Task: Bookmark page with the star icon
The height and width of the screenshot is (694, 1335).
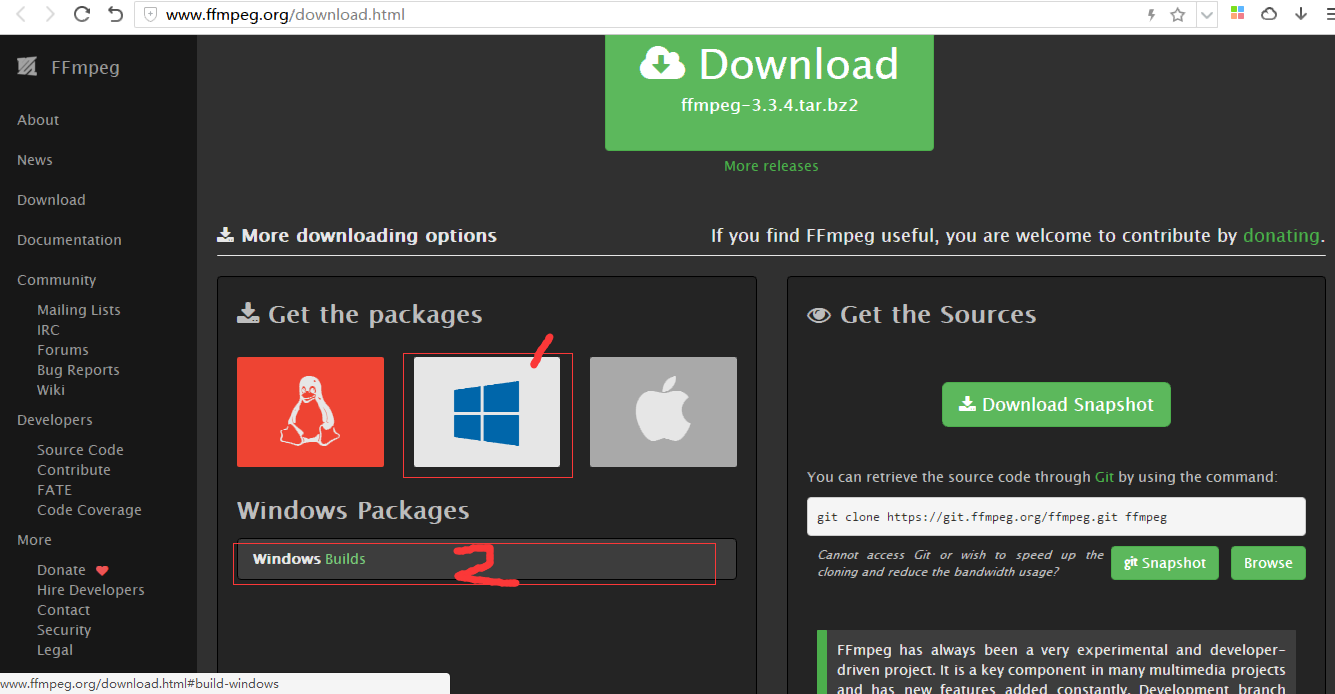Action: point(1178,15)
